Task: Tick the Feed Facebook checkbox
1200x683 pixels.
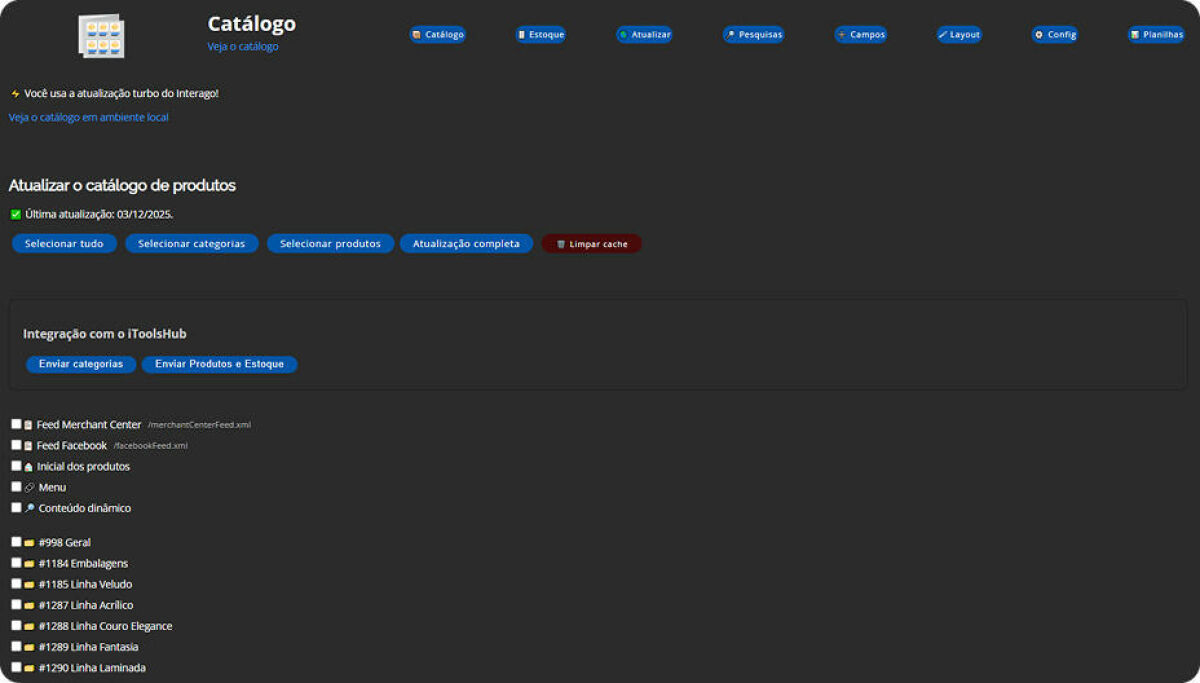Action: 16,445
